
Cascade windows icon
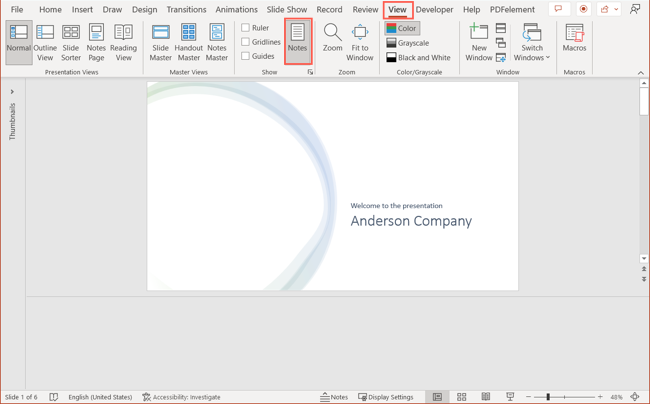click(501, 43)
